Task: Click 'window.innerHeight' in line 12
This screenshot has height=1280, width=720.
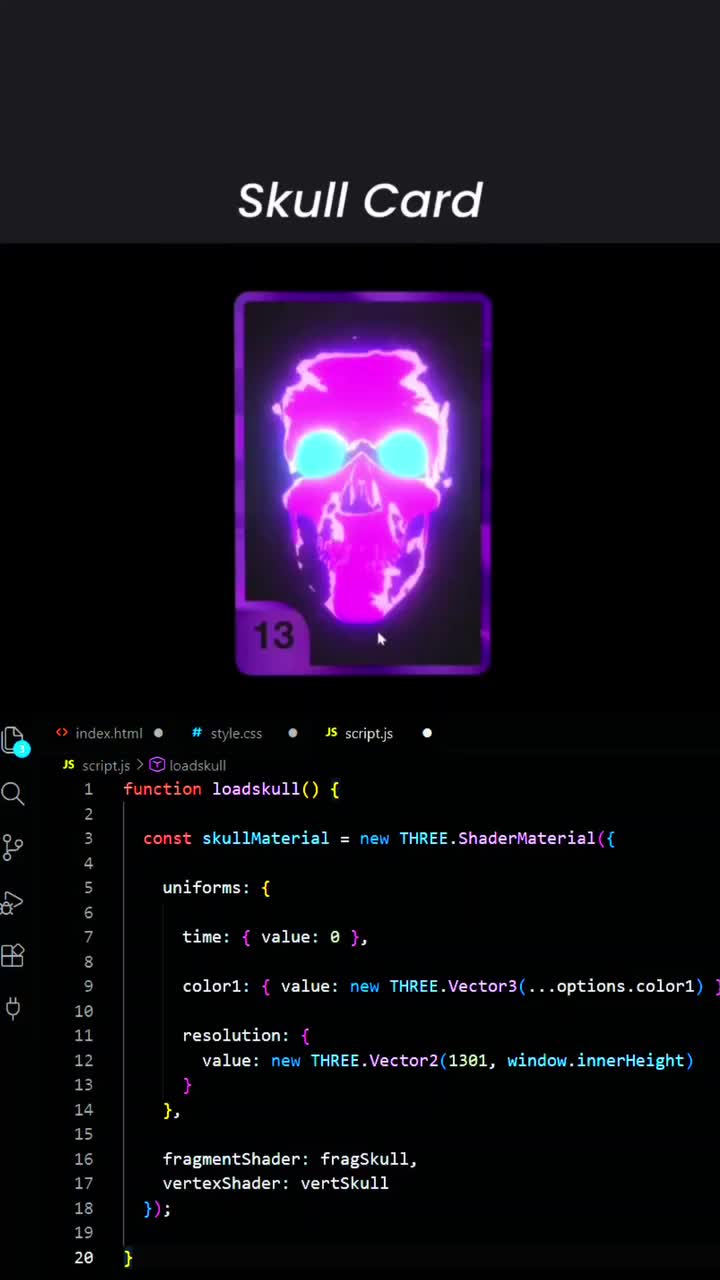Action: click(x=596, y=1060)
